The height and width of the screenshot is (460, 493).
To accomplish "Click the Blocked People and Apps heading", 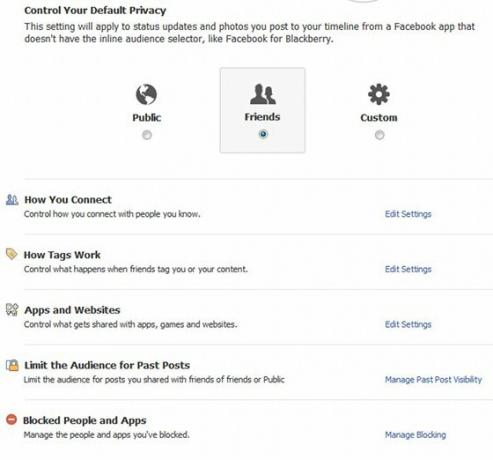I will tap(85, 420).
